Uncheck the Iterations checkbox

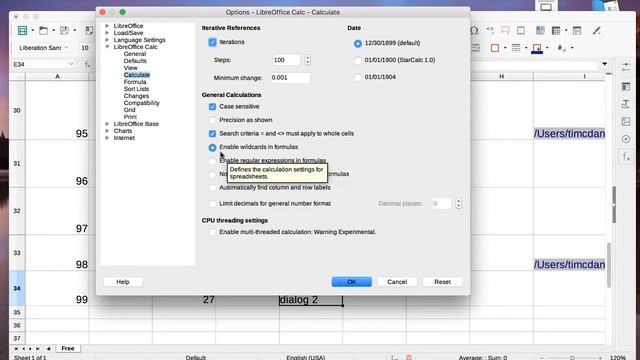(x=212, y=42)
